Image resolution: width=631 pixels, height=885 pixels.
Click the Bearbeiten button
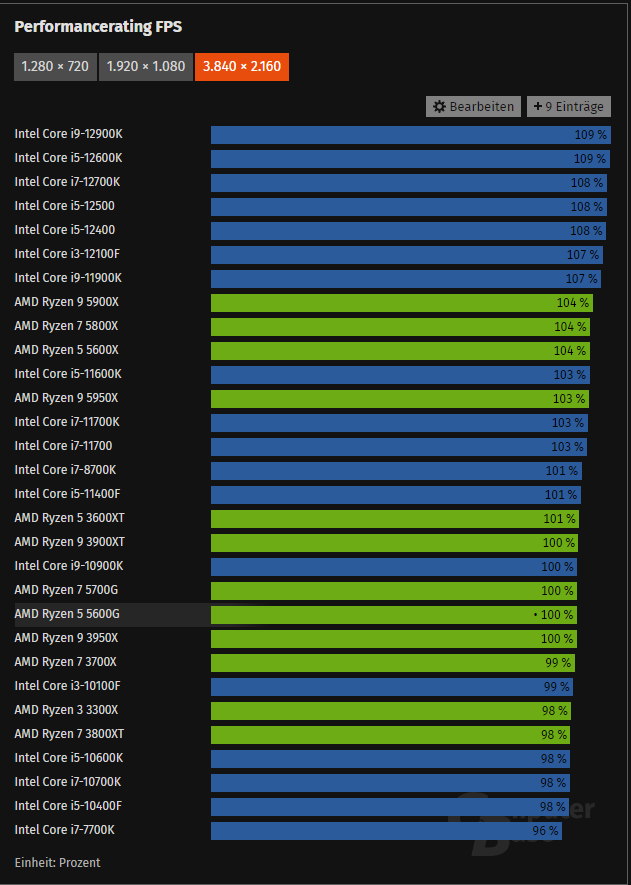[473, 106]
